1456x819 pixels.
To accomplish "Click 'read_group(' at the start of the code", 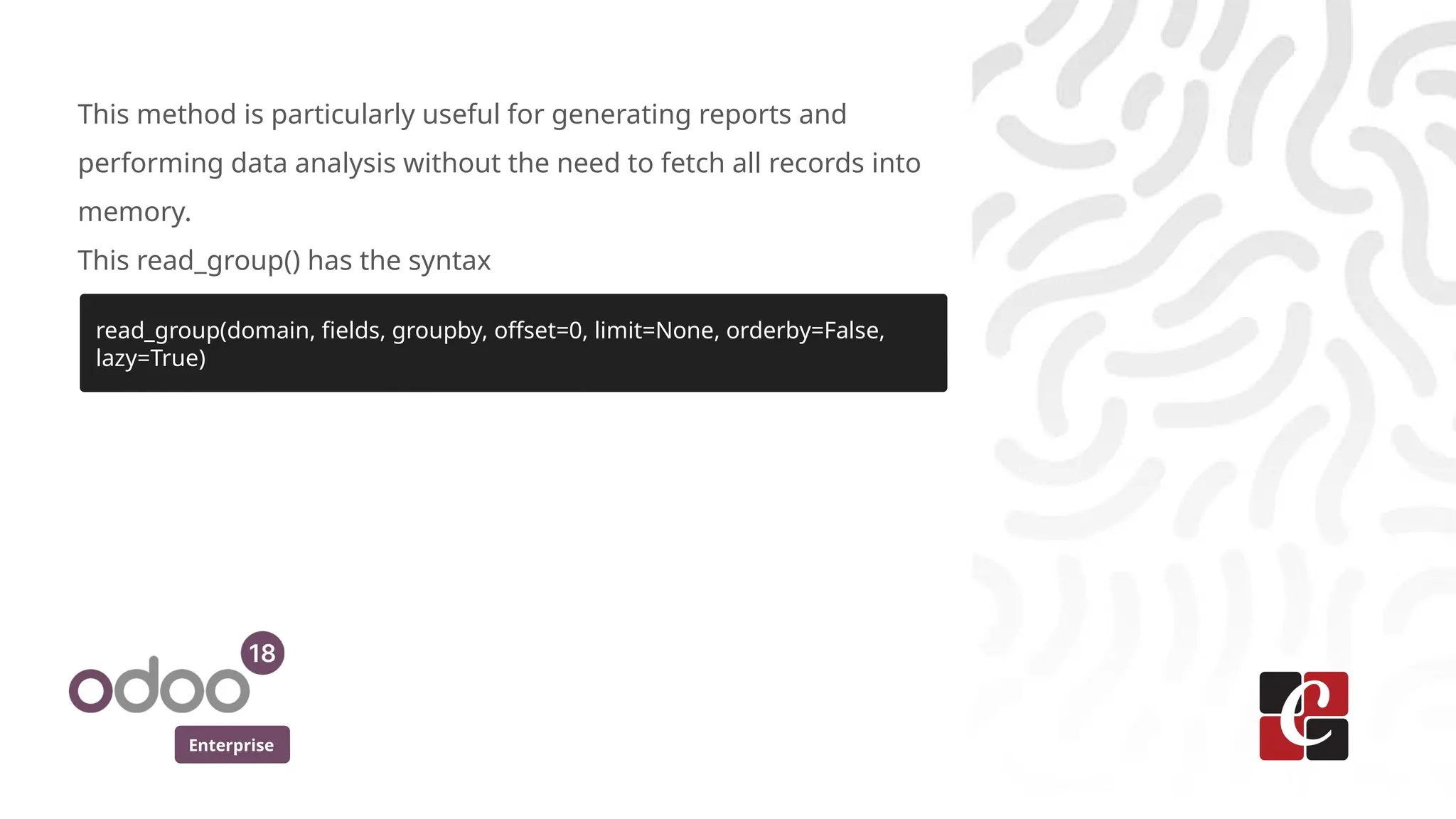I will [x=161, y=331].
